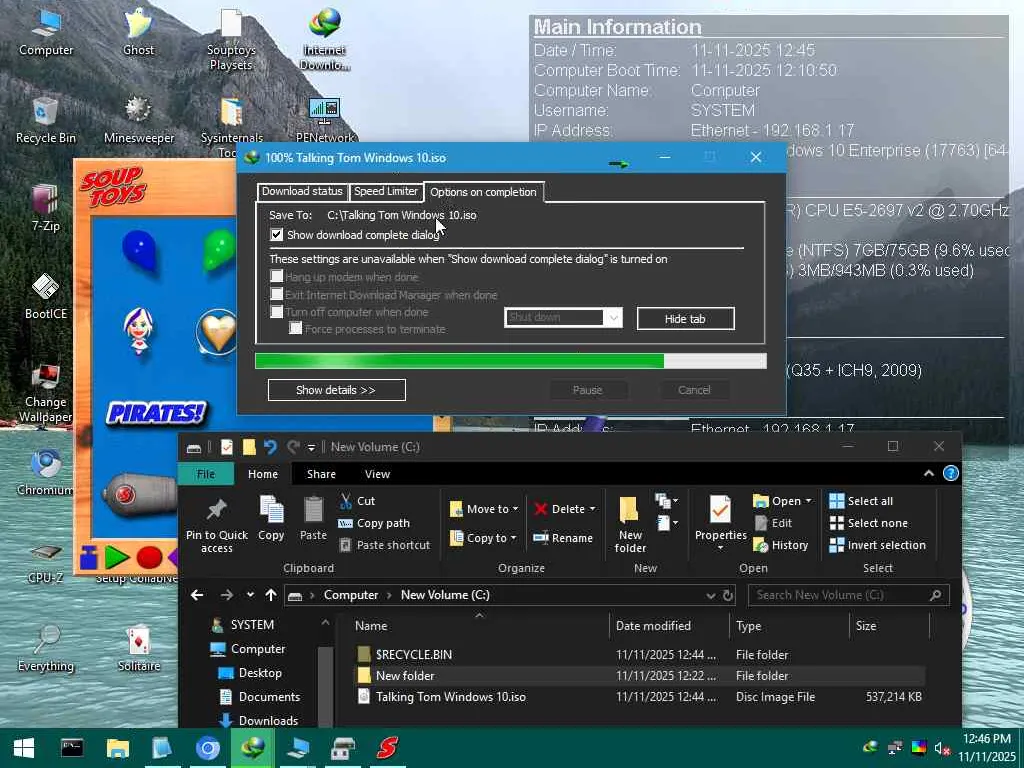Open Internet Download Manager desktop icon
This screenshot has width=1024, height=768.
pyautogui.click(x=325, y=39)
